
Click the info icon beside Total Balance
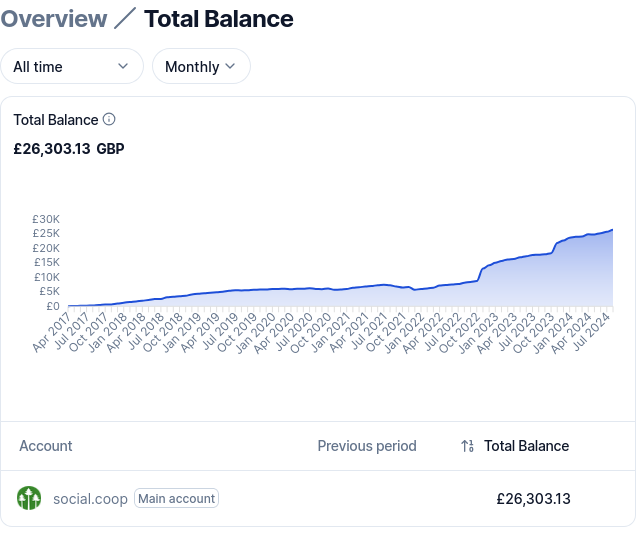click(x=110, y=120)
